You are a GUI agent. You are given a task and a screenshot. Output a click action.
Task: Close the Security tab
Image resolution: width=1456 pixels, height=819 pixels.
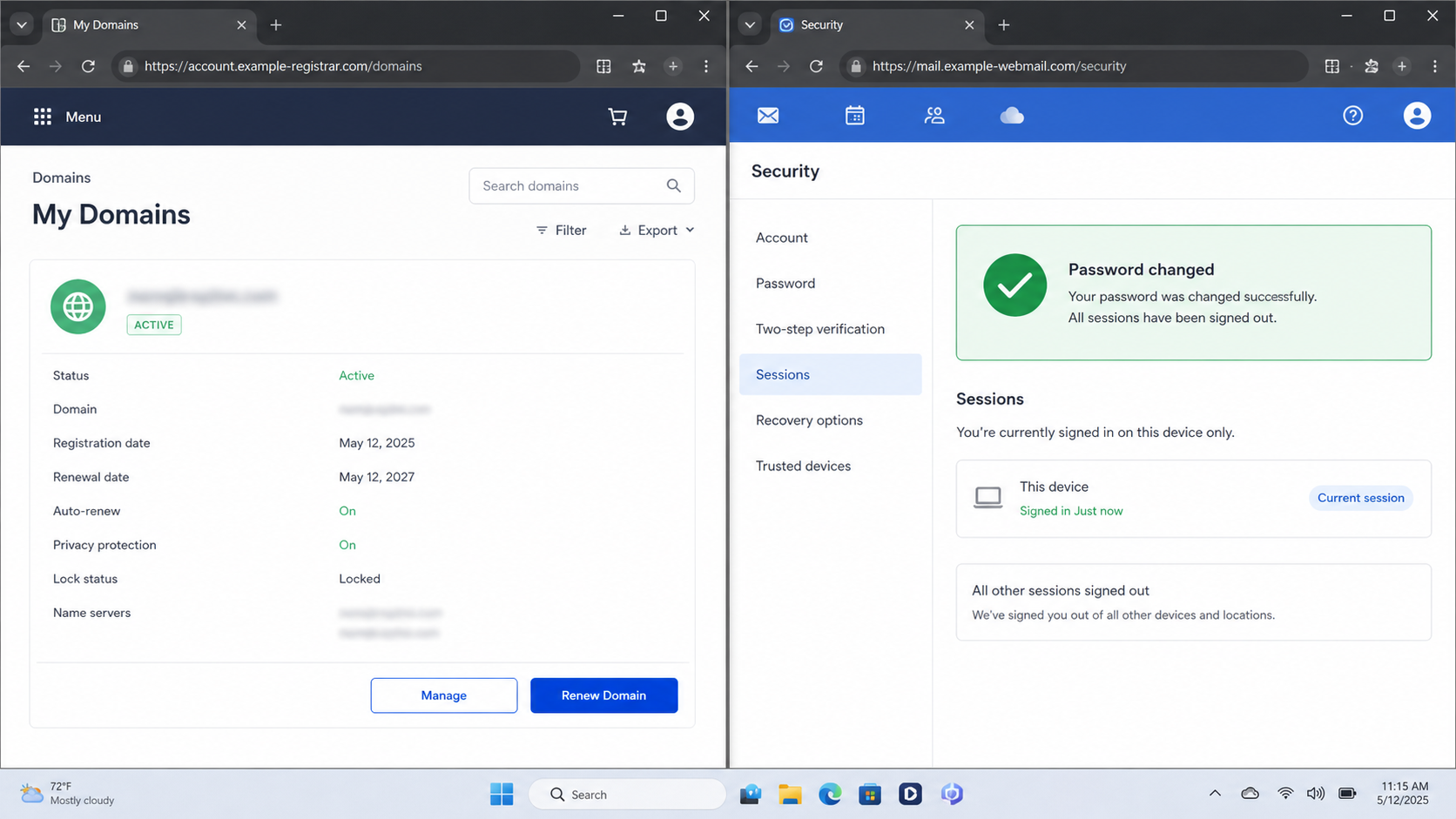[969, 24]
